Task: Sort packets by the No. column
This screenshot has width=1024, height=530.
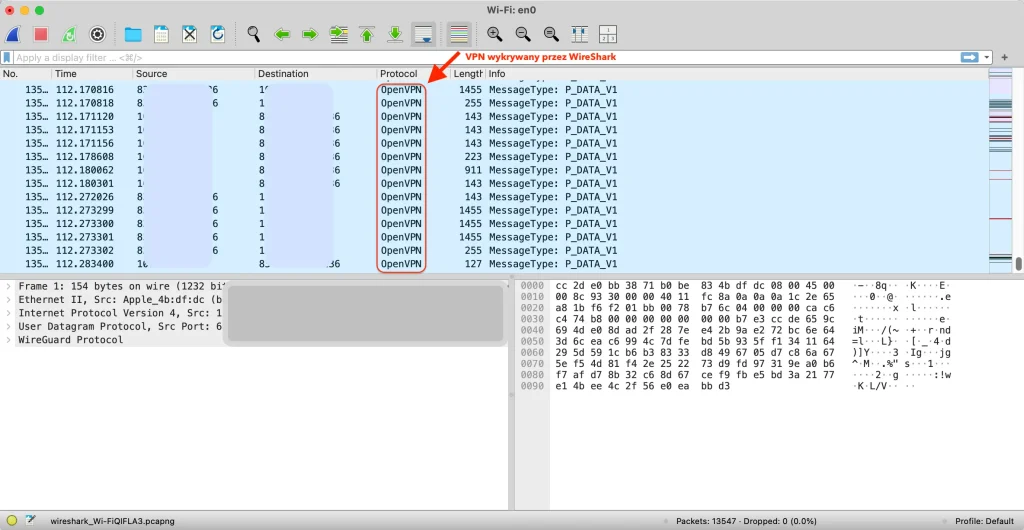Action: [26, 74]
